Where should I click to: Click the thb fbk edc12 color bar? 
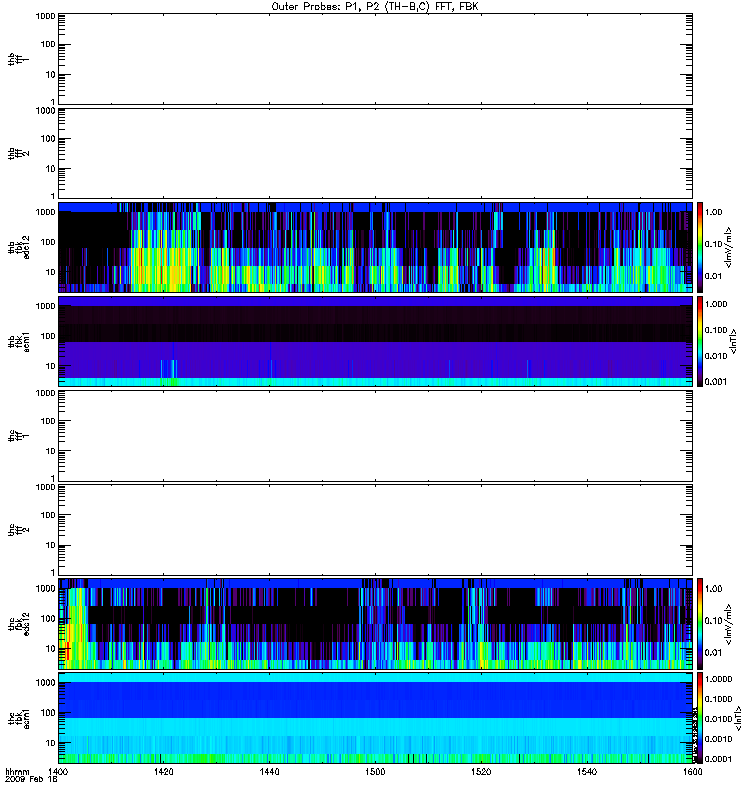(699, 247)
